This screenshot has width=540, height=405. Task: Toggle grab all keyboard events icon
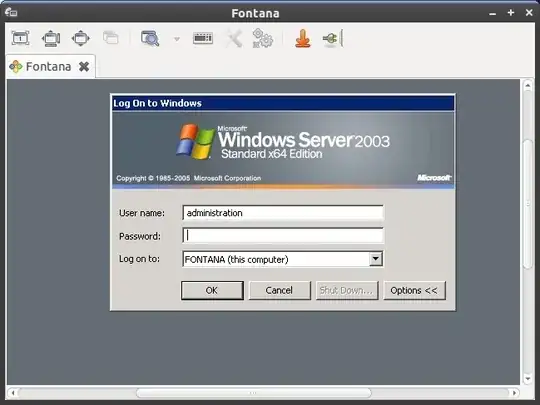(x=202, y=38)
